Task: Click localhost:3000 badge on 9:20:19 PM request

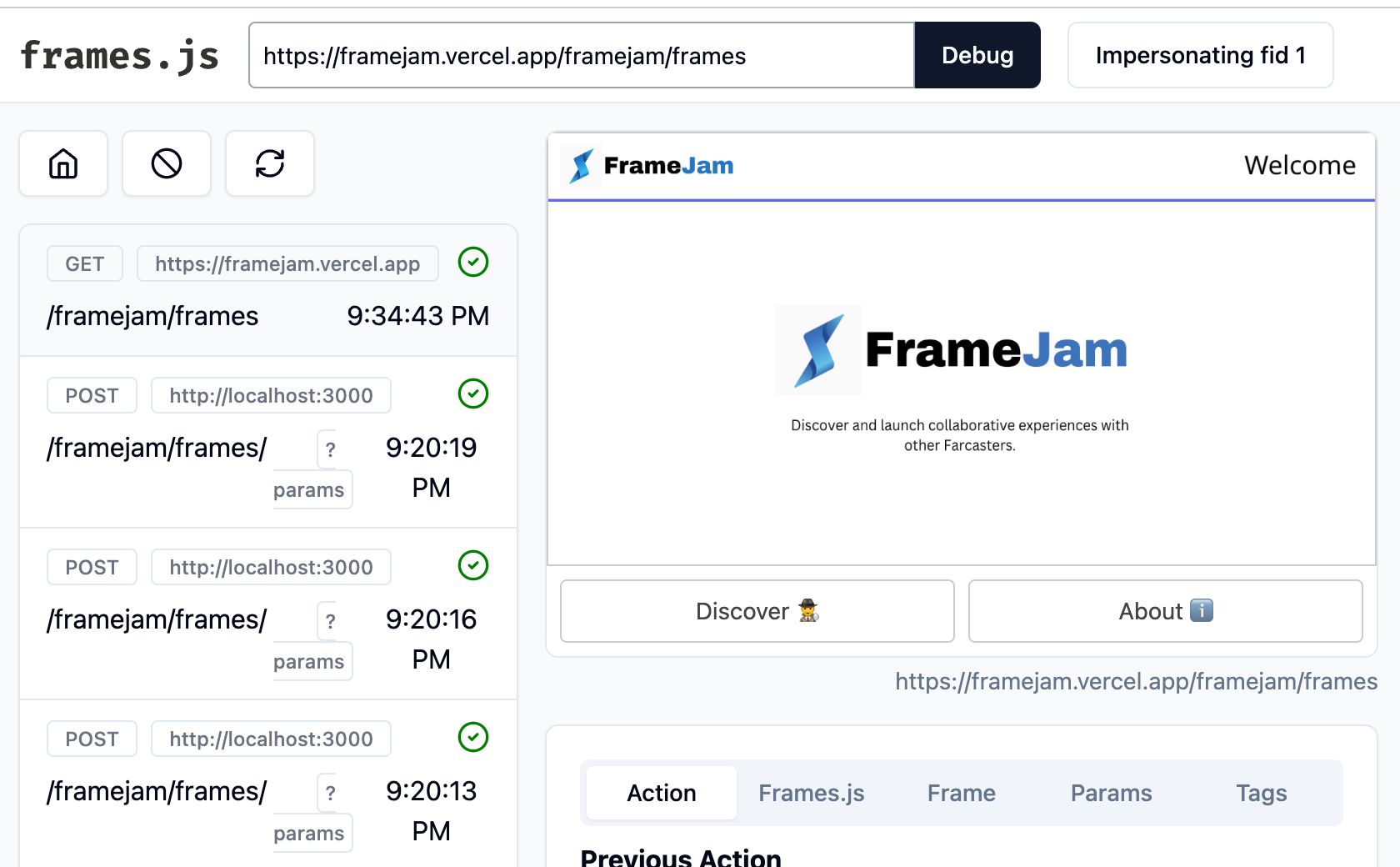Action: tap(271, 395)
